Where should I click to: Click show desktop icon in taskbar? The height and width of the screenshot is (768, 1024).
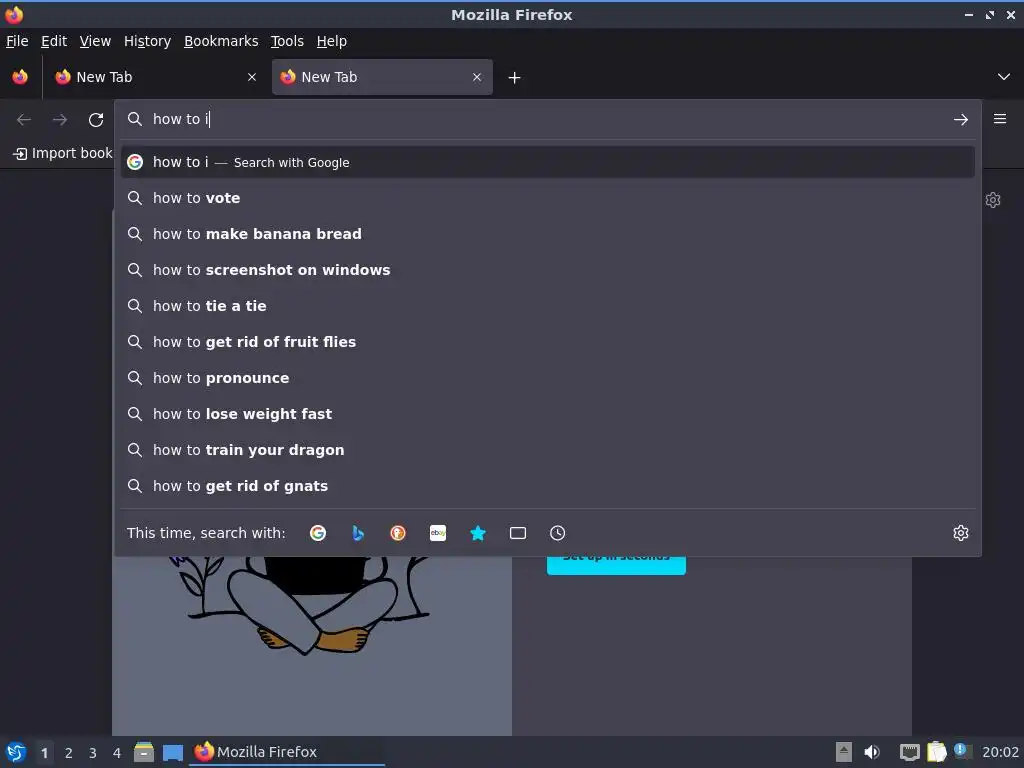coord(173,752)
